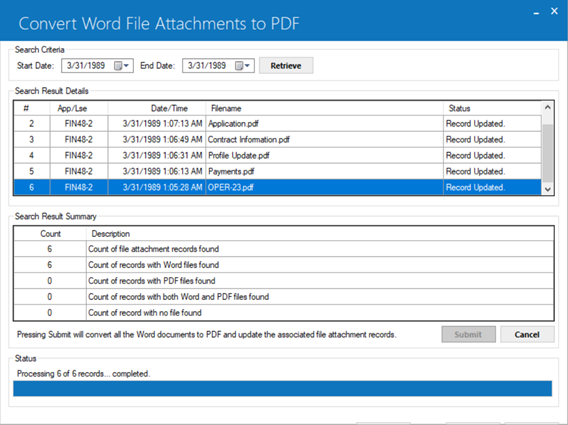The width and height of the screenshot is (568, 425).
Task: Click the results list scroll up arrow
Action: (548, 108)
